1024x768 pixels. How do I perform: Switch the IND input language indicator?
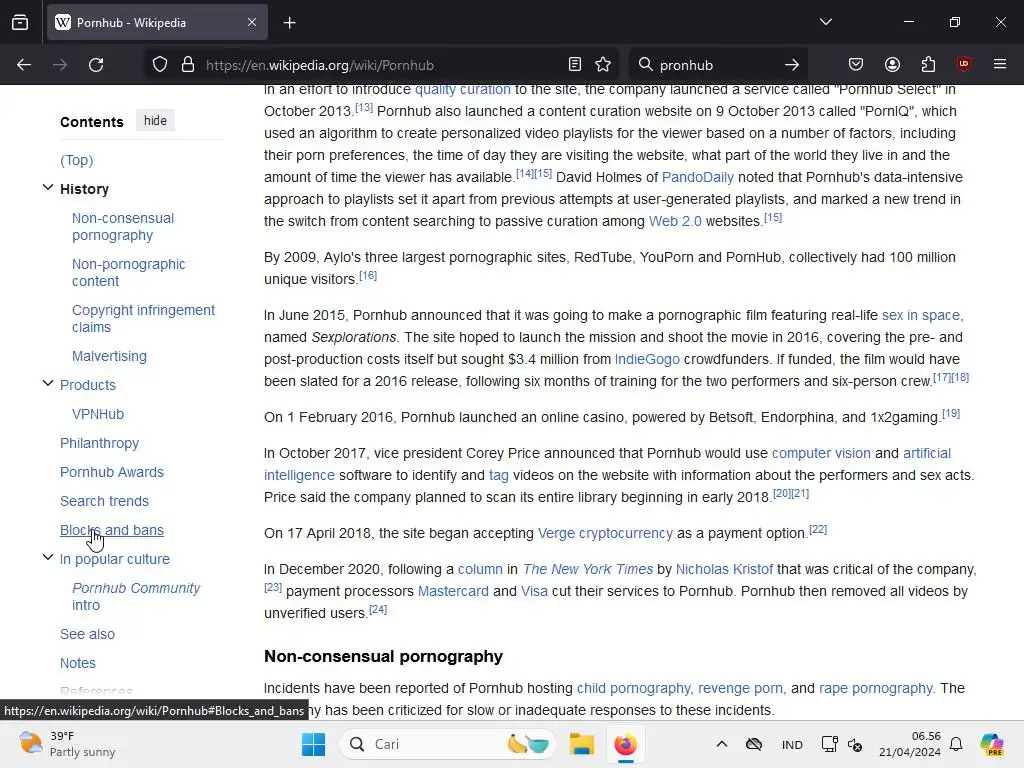792,744
